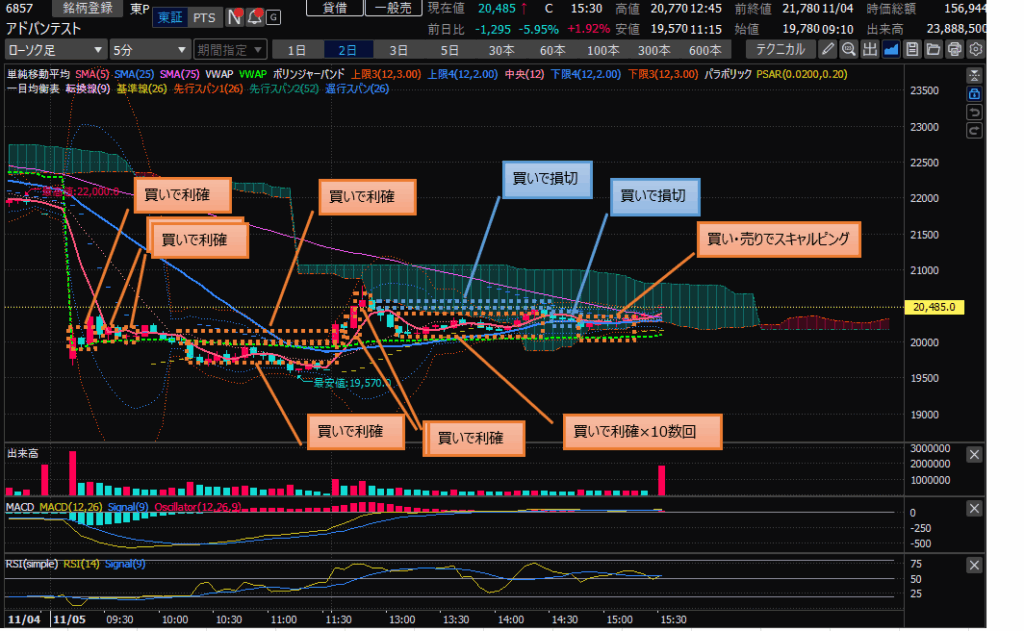Viewport: 1024px width, 631px height.
Task: Open the 5分 interval dropdown
Action: point(149,49)
